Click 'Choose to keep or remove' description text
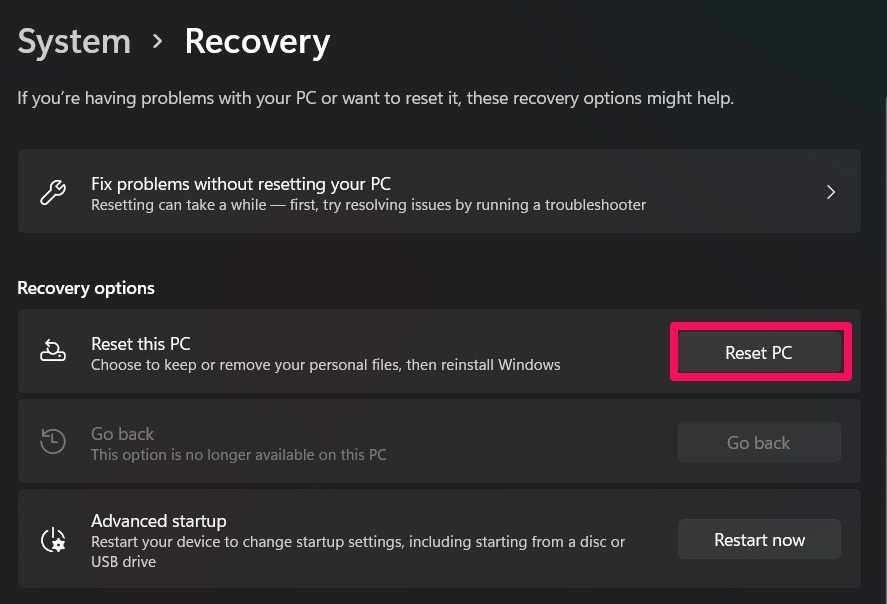This screenshot has width=887, height=604. (325, 365)
